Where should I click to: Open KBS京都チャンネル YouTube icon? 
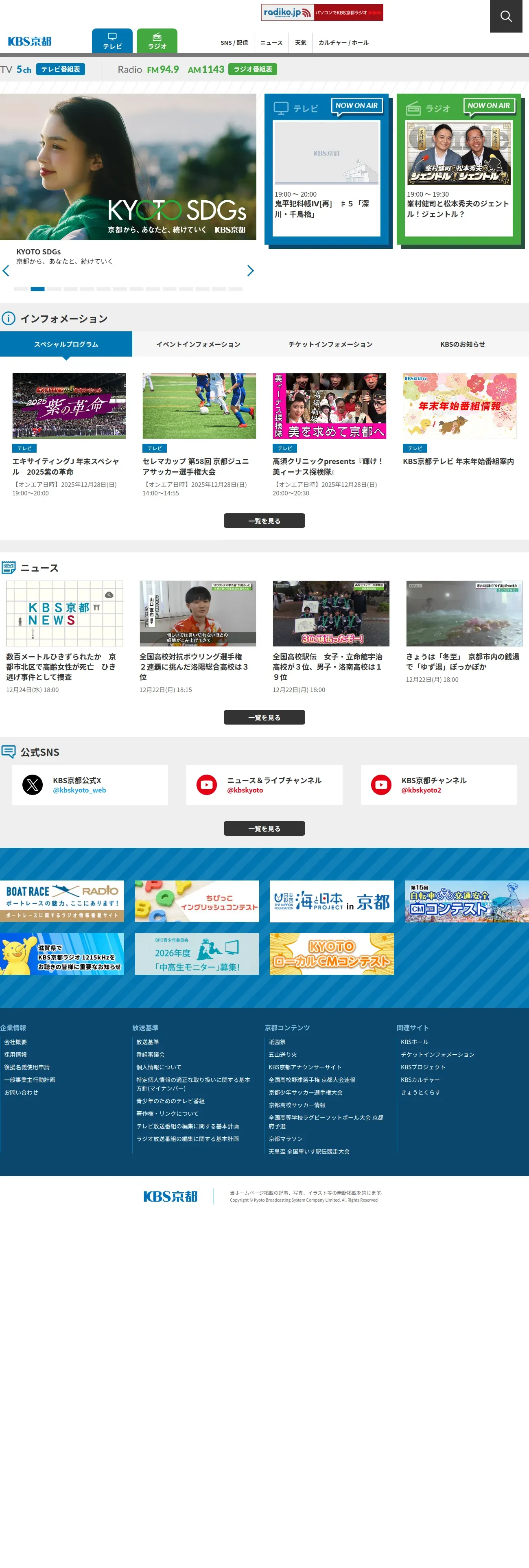[382, 785]
